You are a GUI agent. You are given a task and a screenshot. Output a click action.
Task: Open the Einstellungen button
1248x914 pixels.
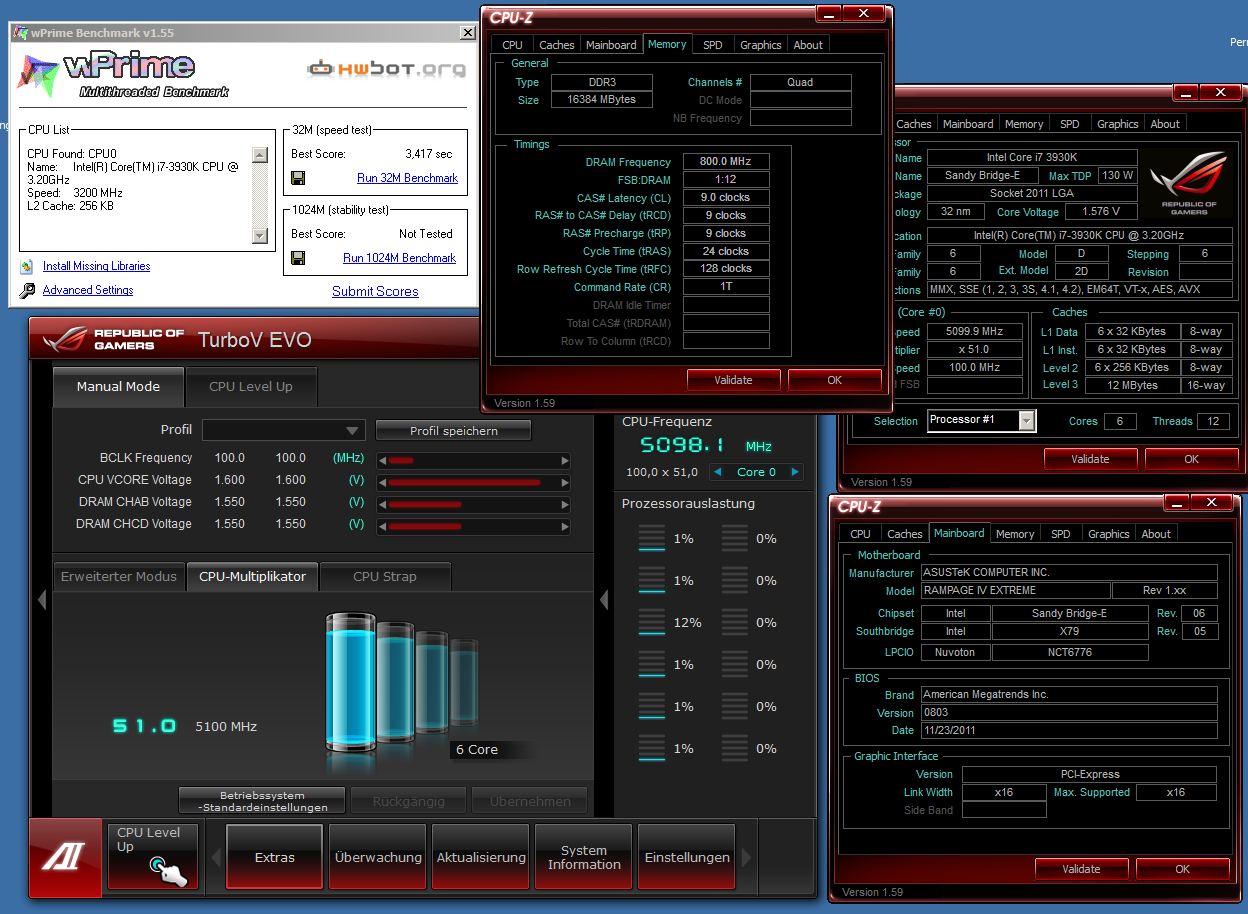pyautogui.click(x=687, y=857)
